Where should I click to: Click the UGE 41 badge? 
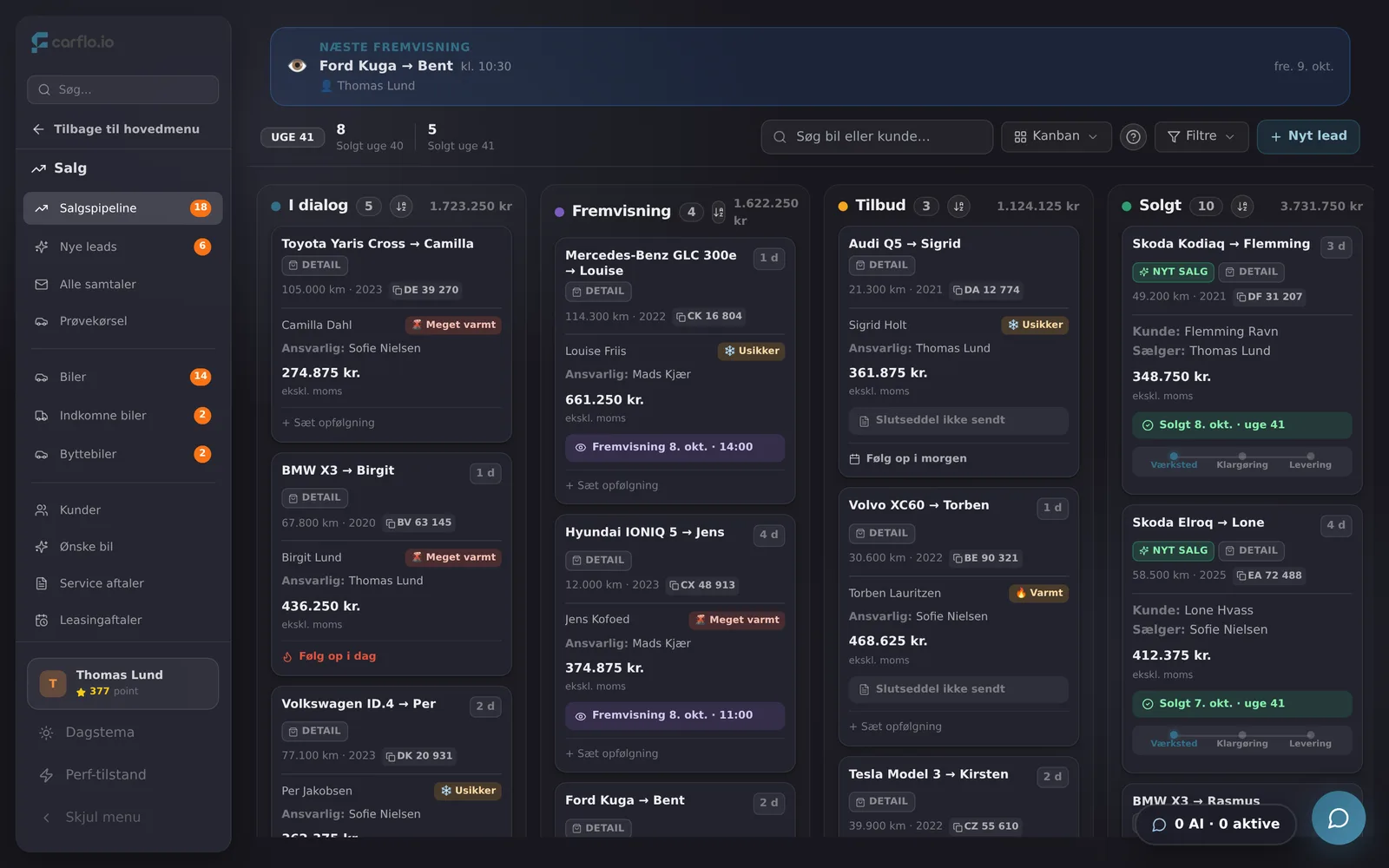tap(293, 137)
